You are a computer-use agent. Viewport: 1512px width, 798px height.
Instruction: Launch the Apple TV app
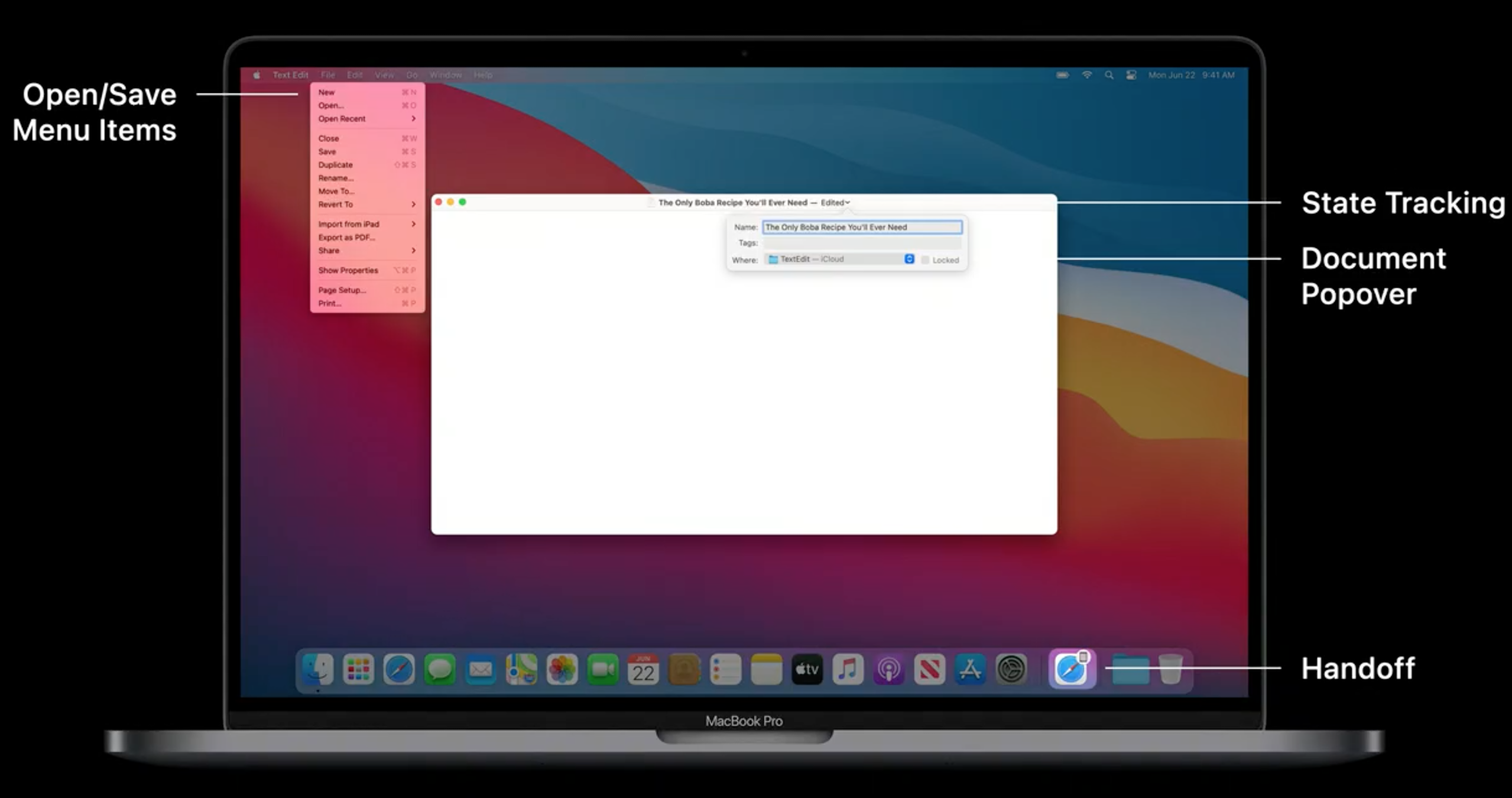pyautogui.click(x=807, y=670)
